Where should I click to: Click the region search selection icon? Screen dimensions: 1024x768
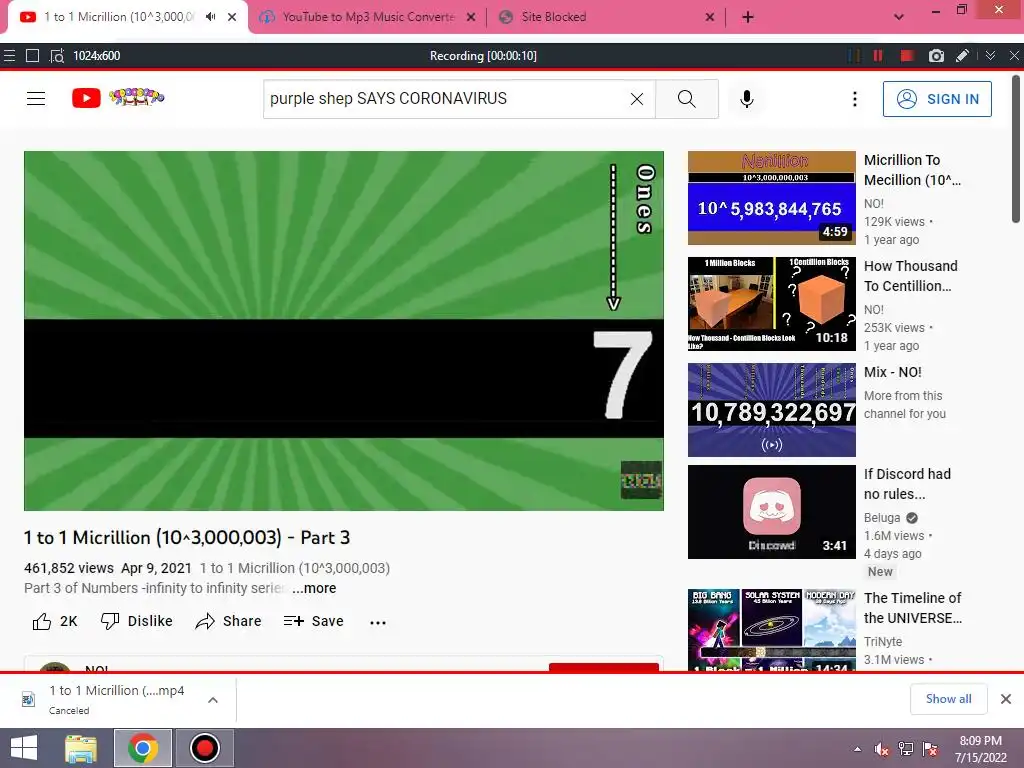[x=57, y=56]
